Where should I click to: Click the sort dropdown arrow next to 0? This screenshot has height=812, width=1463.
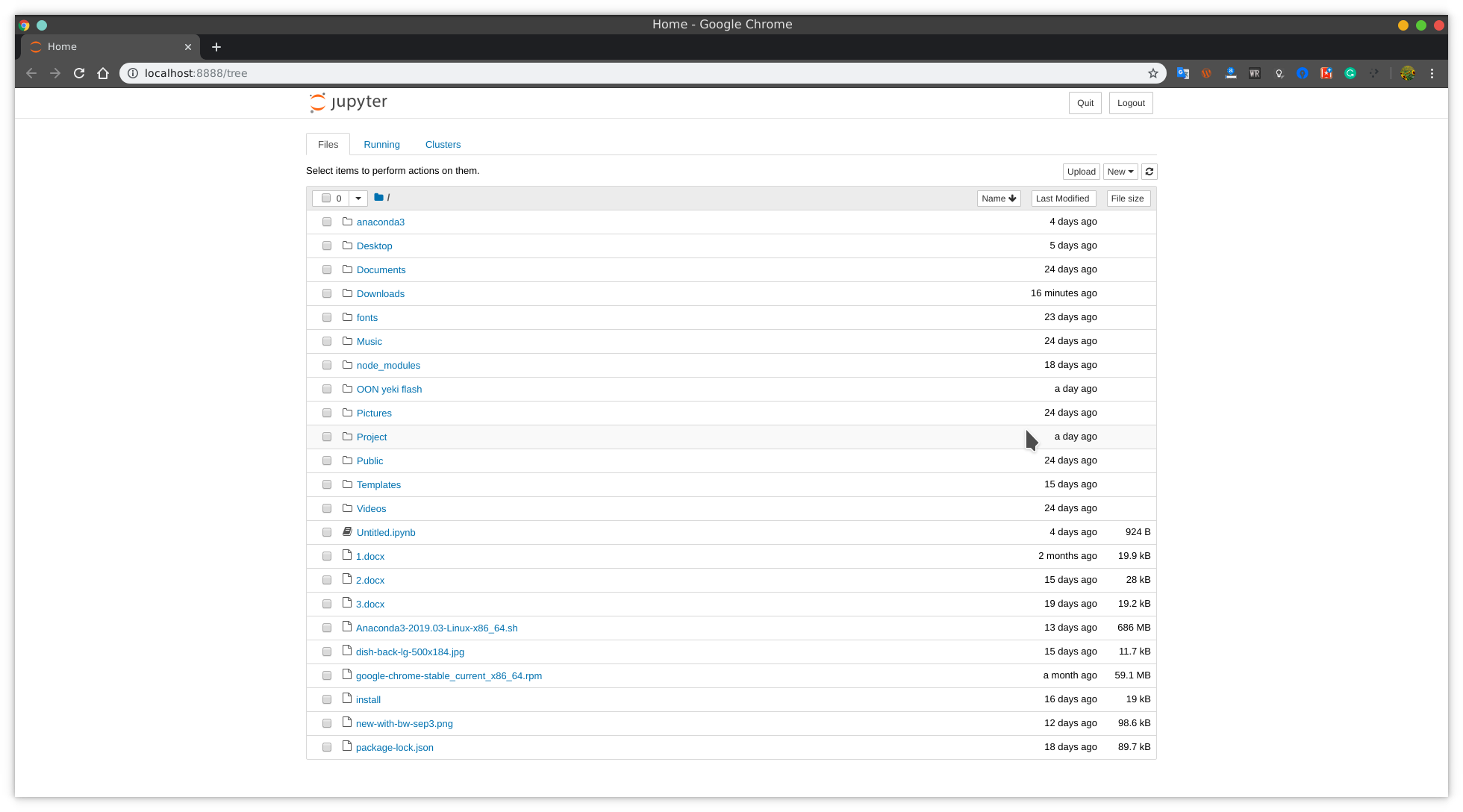pos(358,198)
